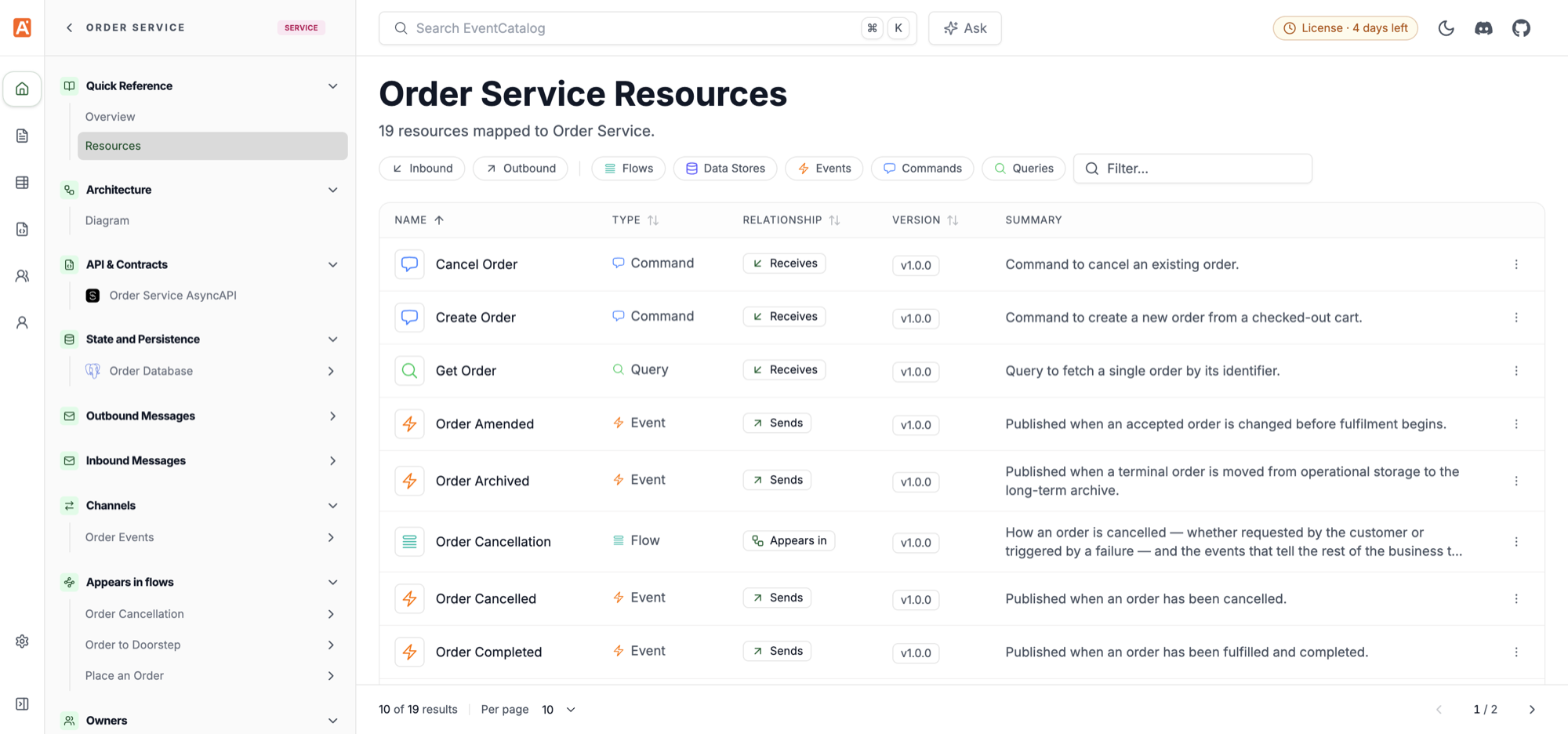
Task: Click the Order Cancellation flow icon
Action: point(409,542)
